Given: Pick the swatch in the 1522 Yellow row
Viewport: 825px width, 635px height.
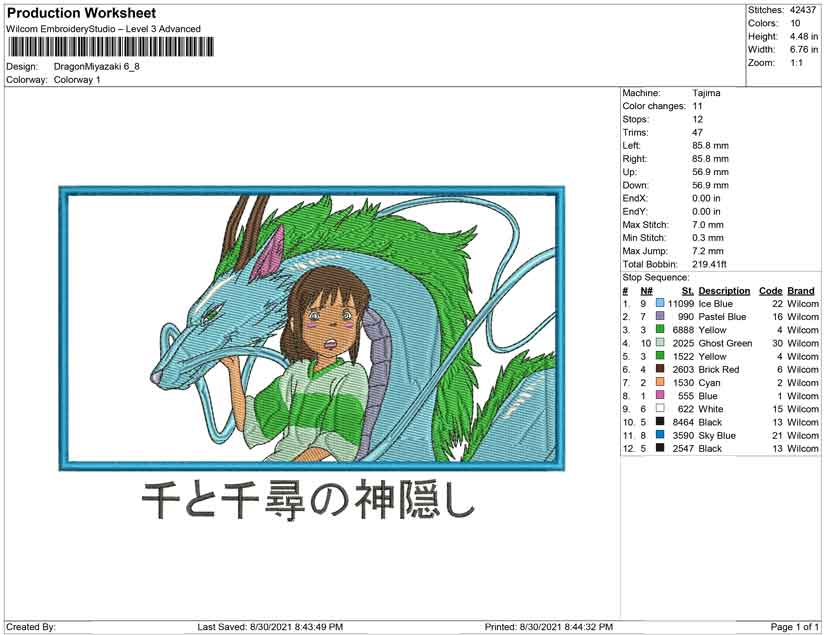Looking at the screenshot, I should pyautogui.click(x=660, y=356).
